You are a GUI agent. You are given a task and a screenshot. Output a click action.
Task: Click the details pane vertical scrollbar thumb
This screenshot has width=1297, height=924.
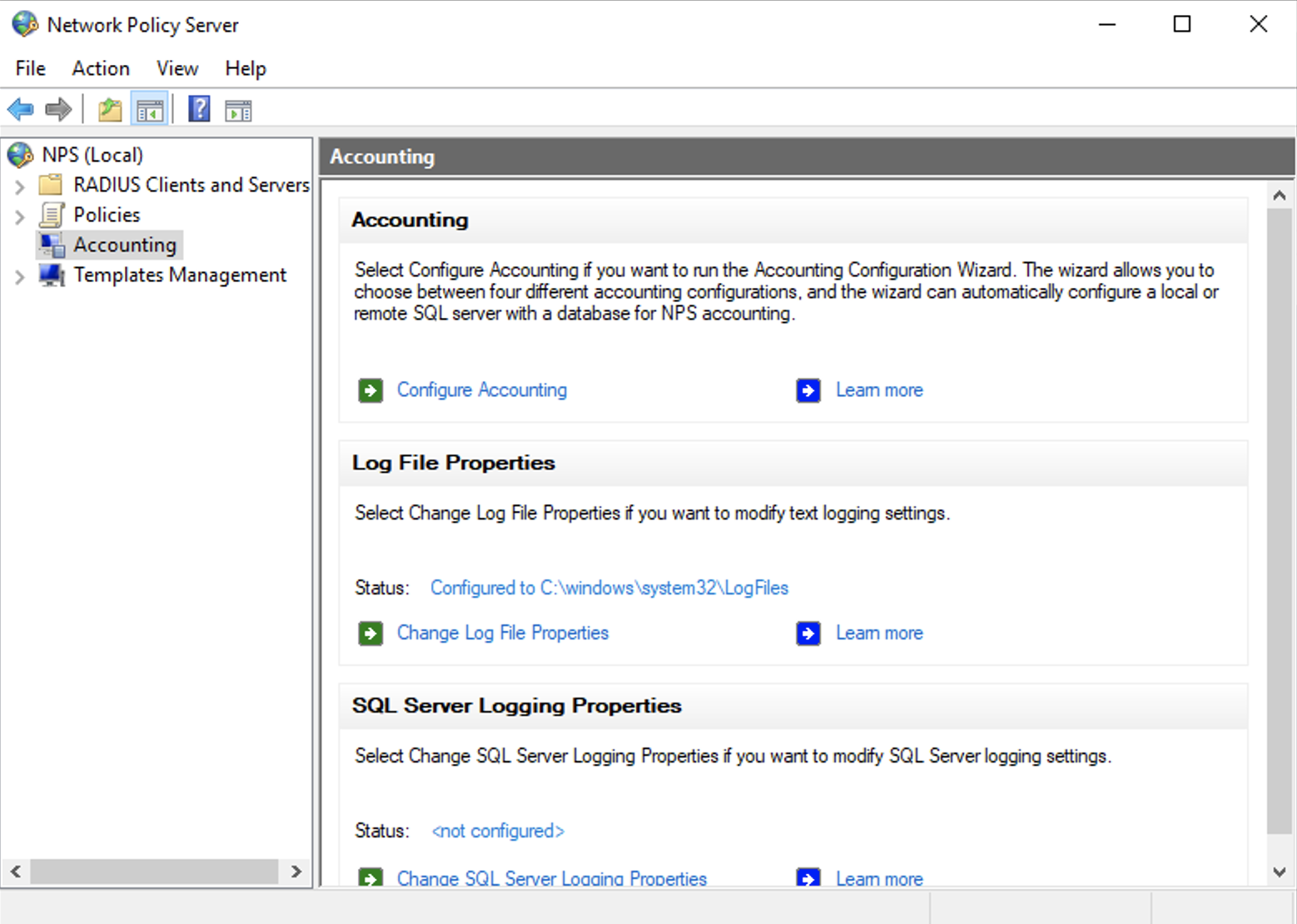pos(1280,521)
